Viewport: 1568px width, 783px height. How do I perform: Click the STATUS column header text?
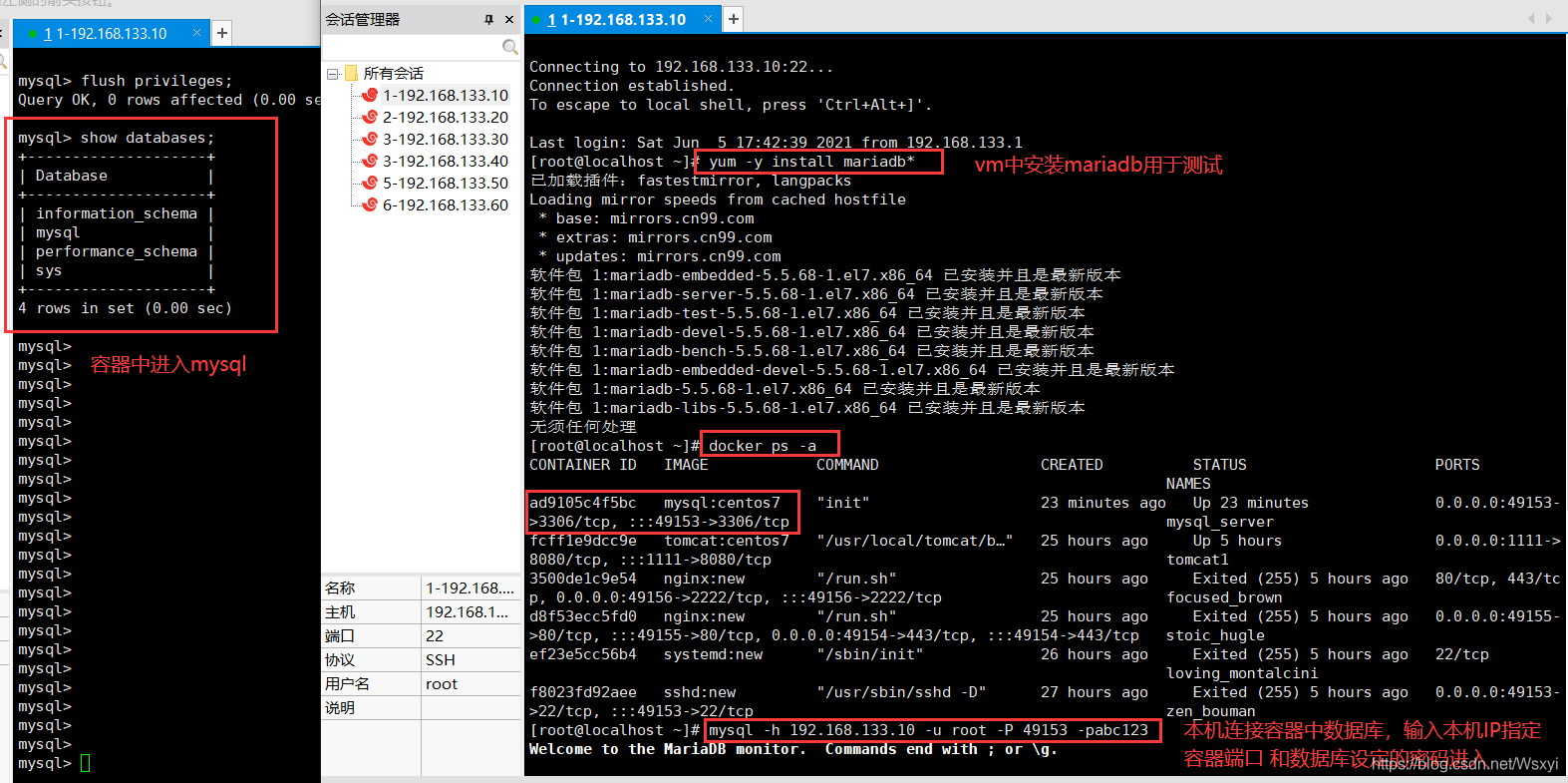(1220, 465)
